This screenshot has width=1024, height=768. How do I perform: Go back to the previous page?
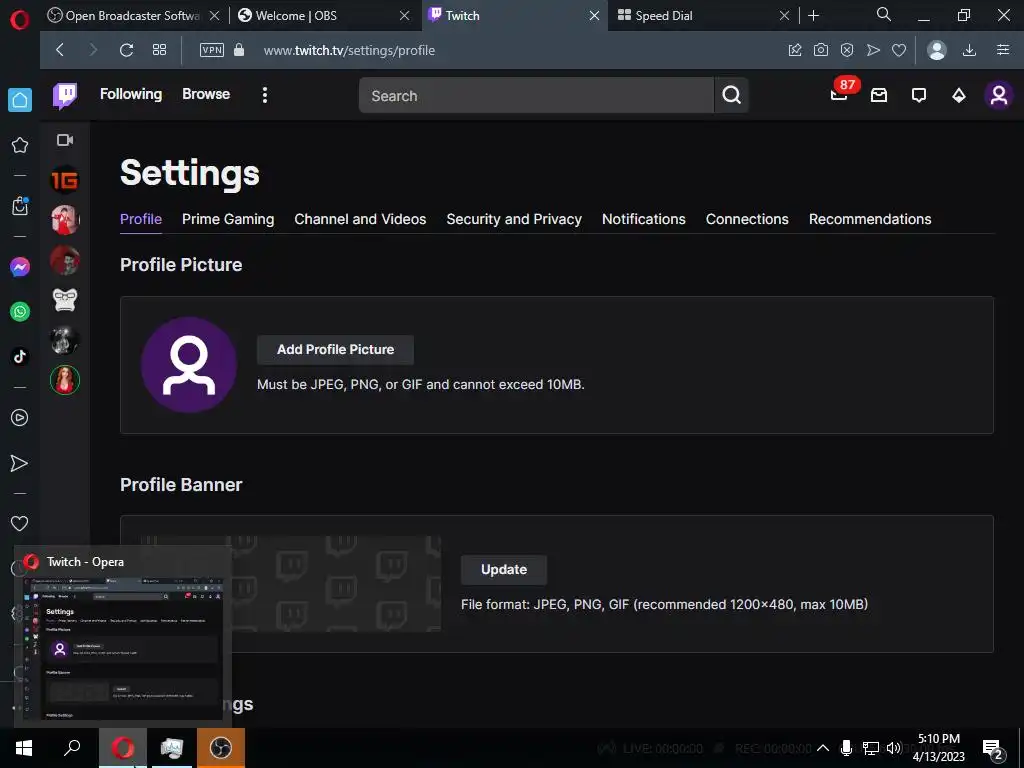point(59,50)
